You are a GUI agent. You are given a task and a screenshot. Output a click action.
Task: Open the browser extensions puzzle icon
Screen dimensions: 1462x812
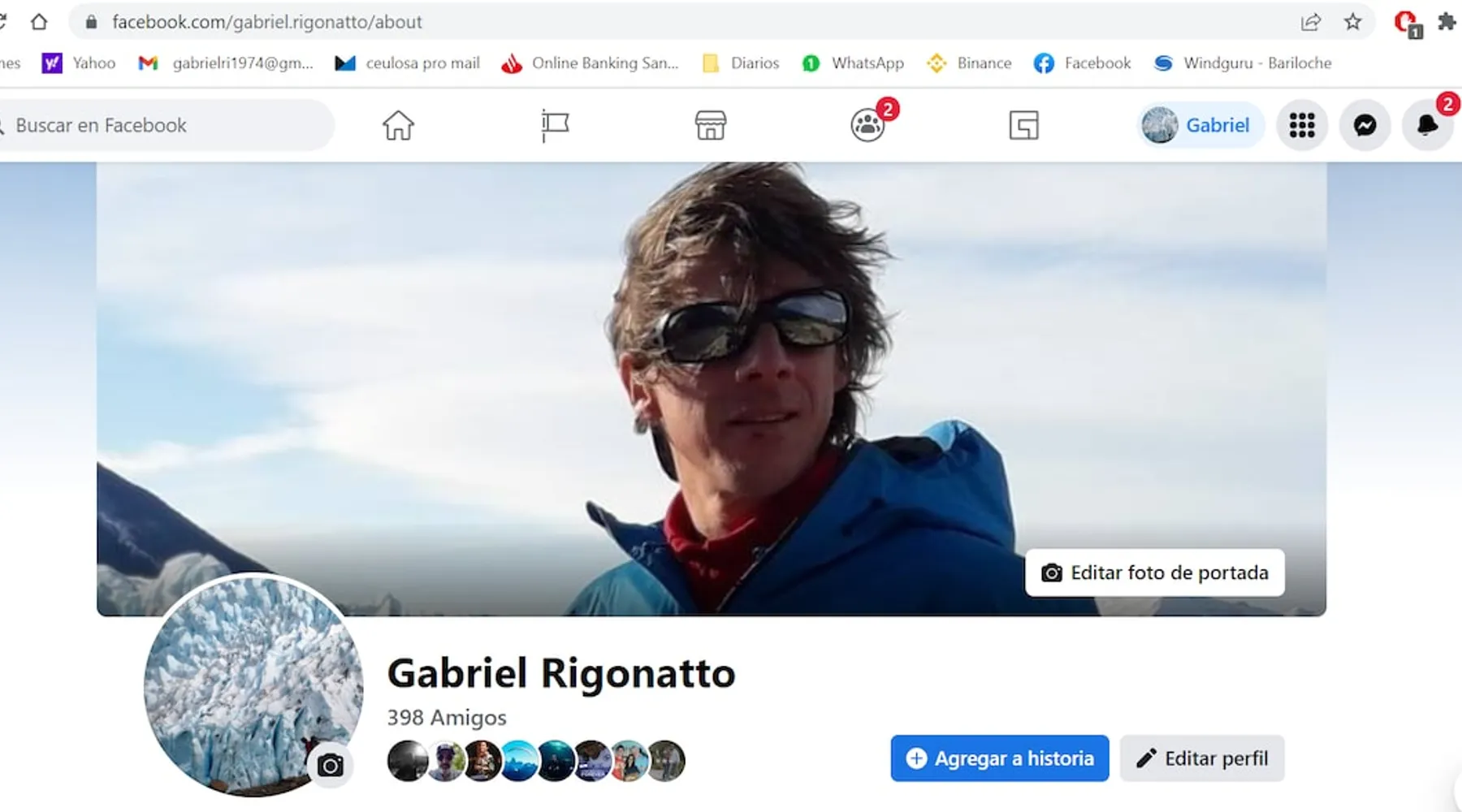[x=1446, y=22]
